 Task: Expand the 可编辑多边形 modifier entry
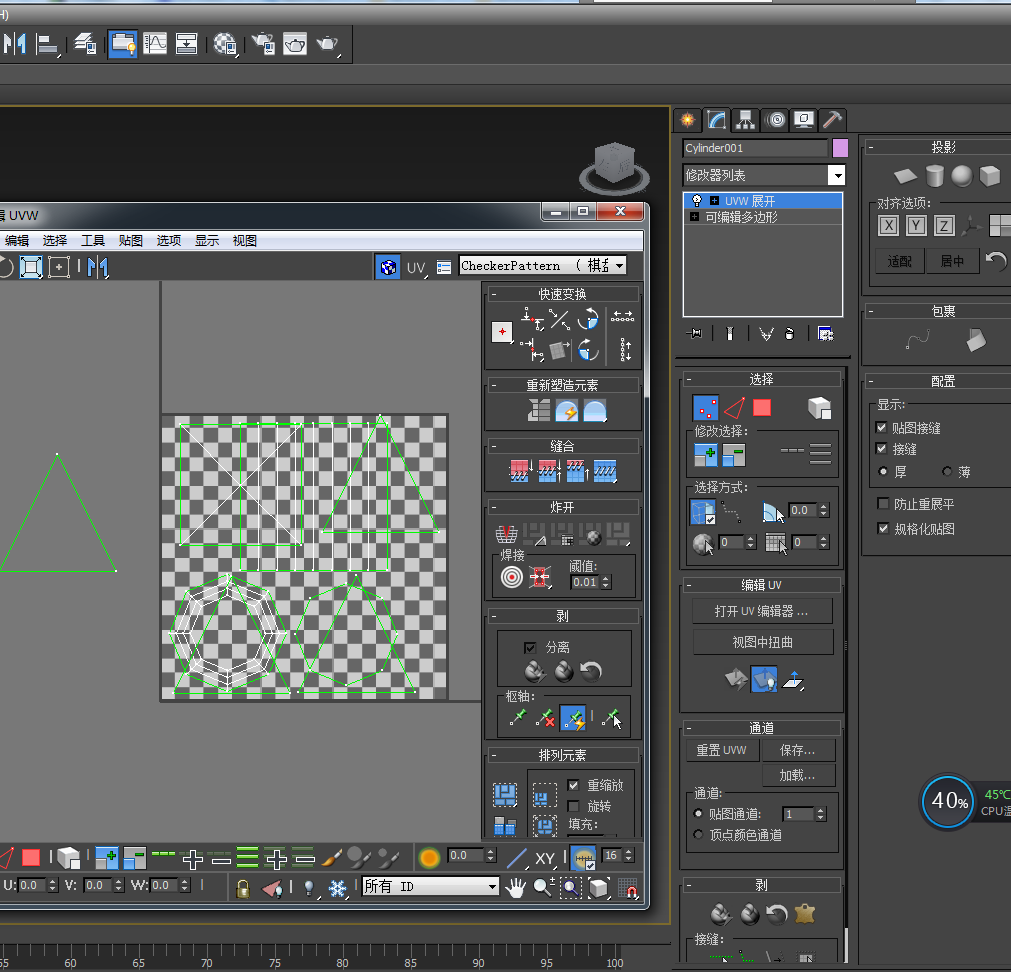(695, 217)
